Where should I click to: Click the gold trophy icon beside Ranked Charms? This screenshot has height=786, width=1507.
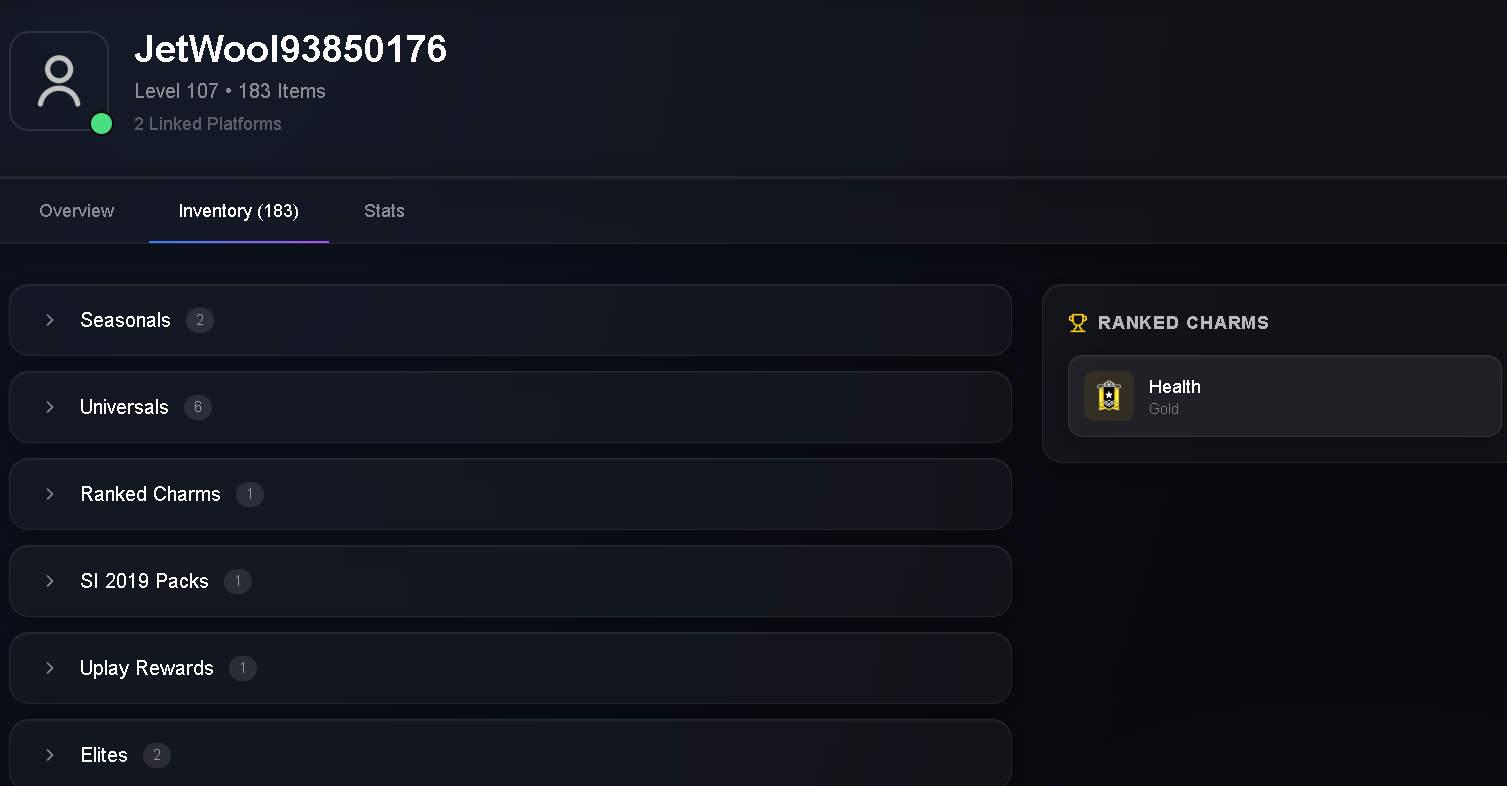tap(1078, 323)
